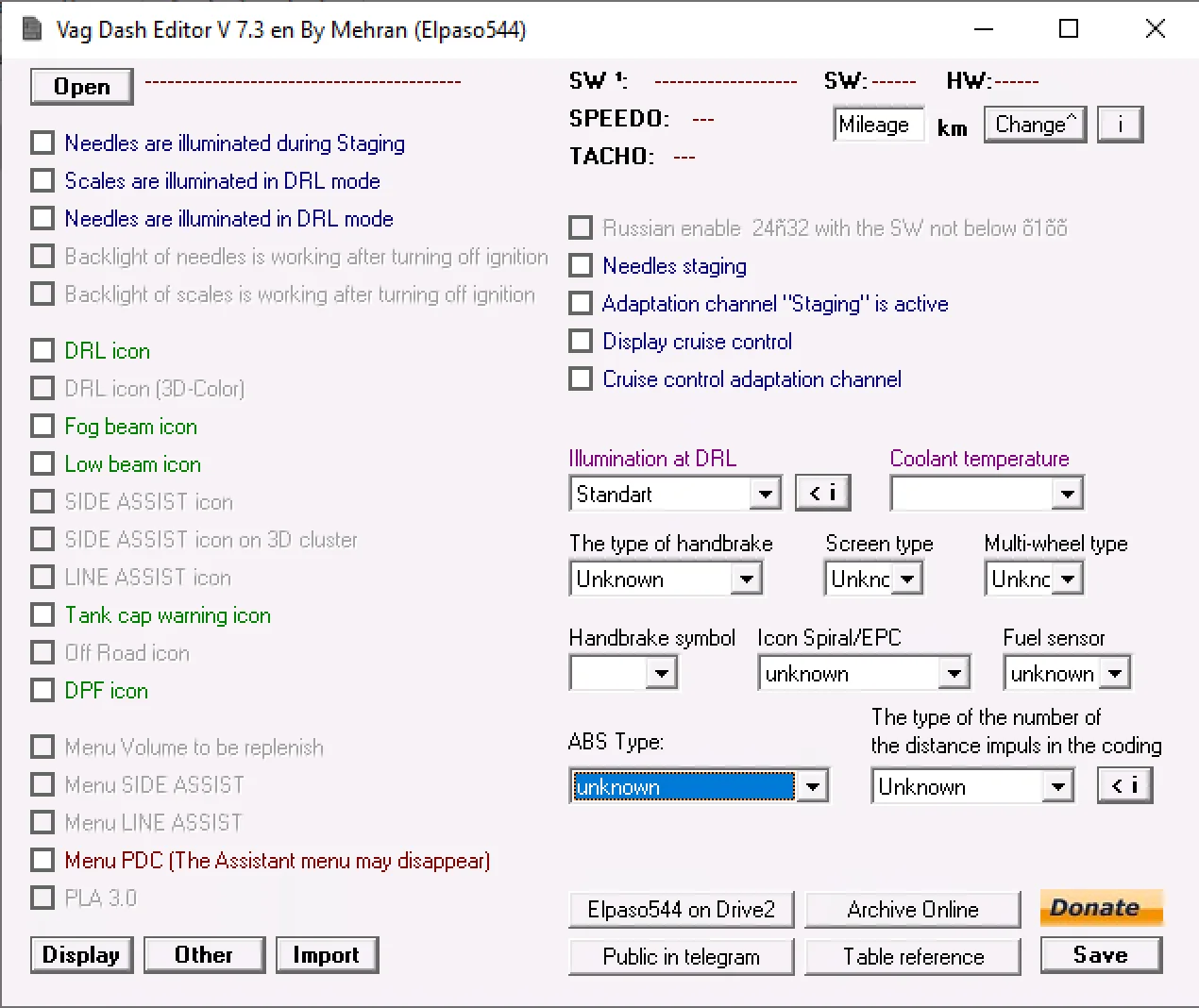Check Display cruise control option
Viewport: 1199px width, 1008px height.
coord(581,342)
